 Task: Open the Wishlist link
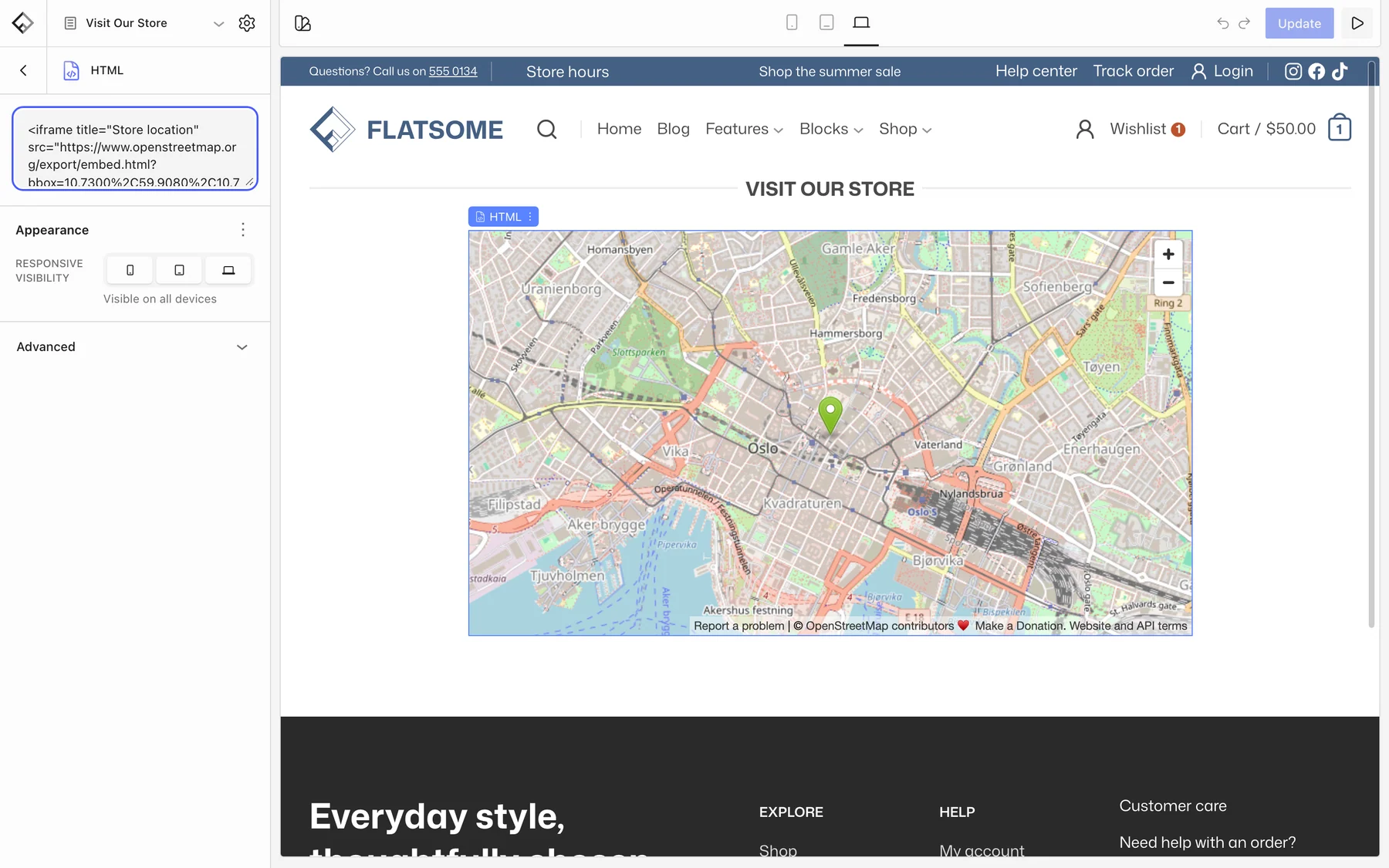pyautogui.click(x=1147, y=129)
